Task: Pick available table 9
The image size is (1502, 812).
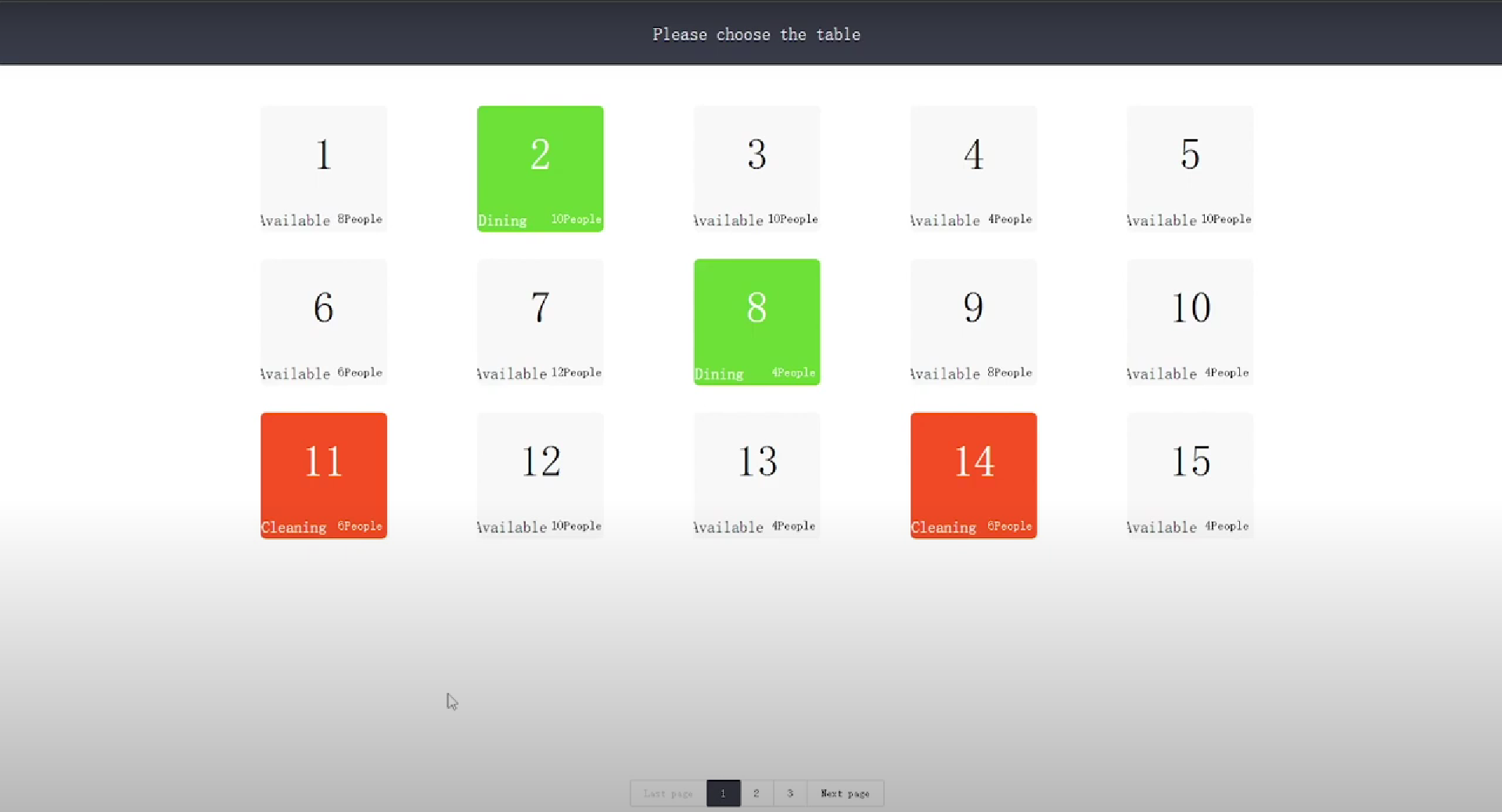Action: click(x=974, y=322)
